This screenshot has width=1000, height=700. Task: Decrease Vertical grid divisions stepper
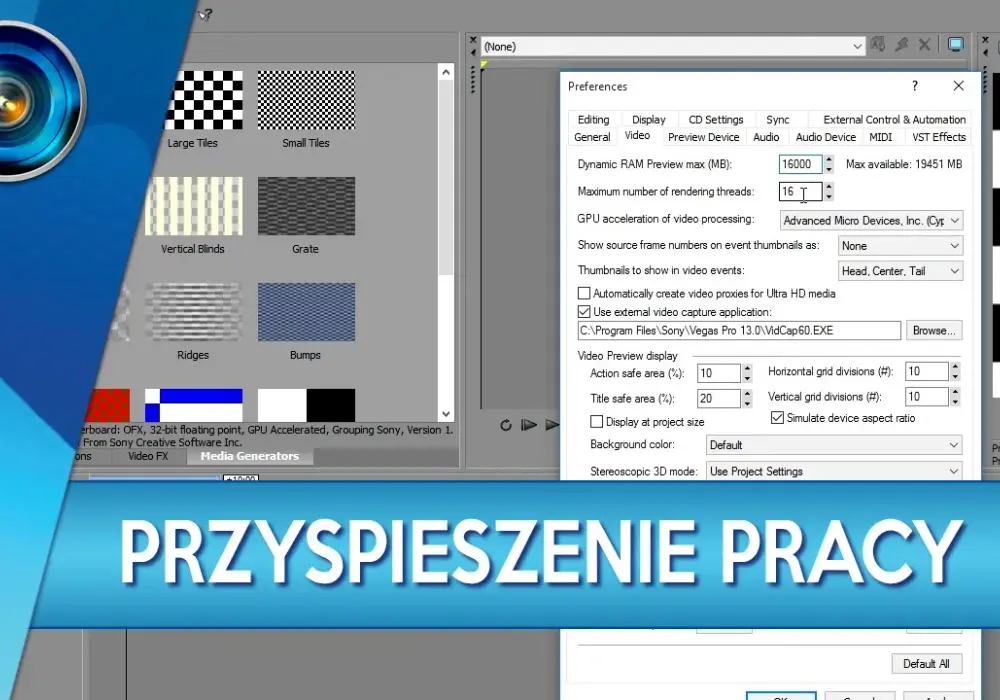(955, 402)
